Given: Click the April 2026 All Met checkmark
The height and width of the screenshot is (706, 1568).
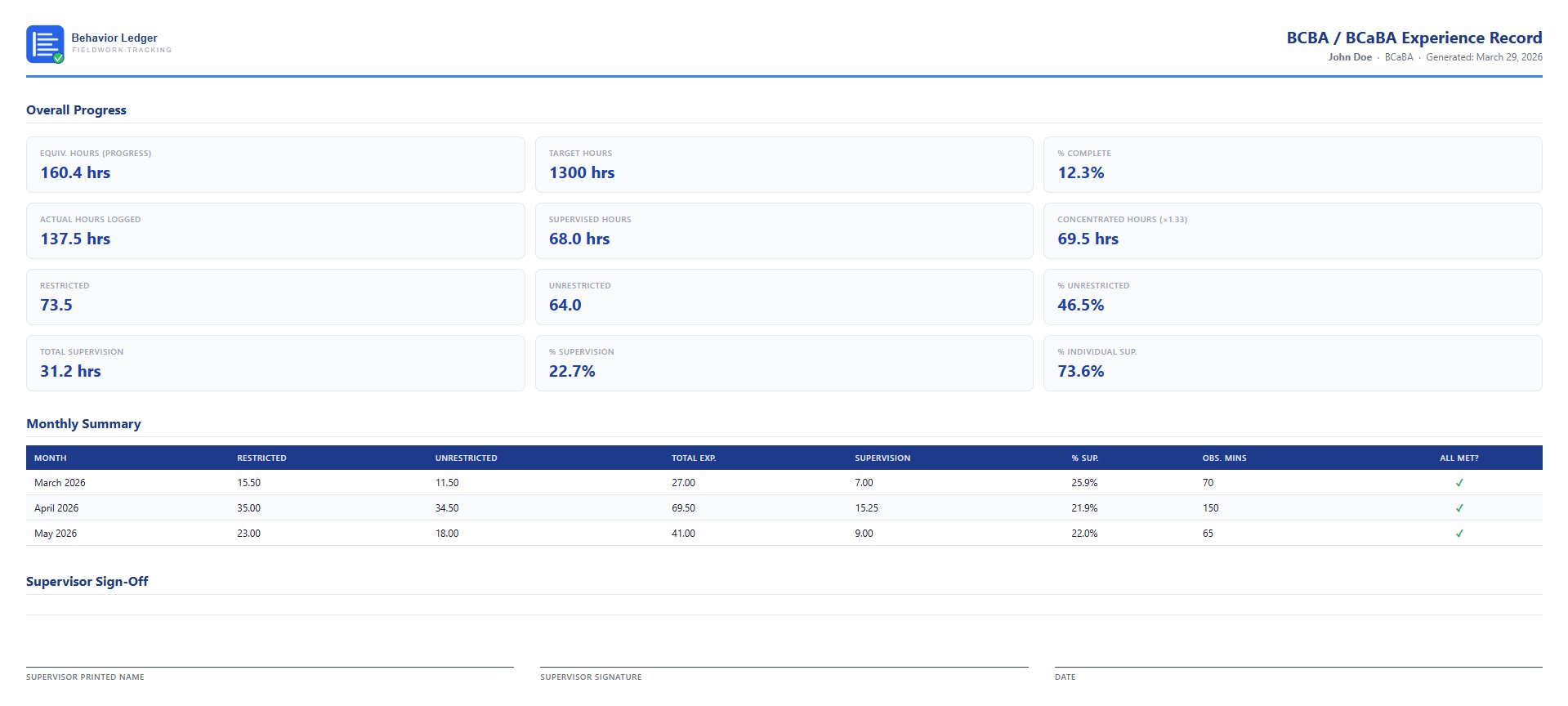Looking at the screenshot, I should click(x=1459, y=508).
